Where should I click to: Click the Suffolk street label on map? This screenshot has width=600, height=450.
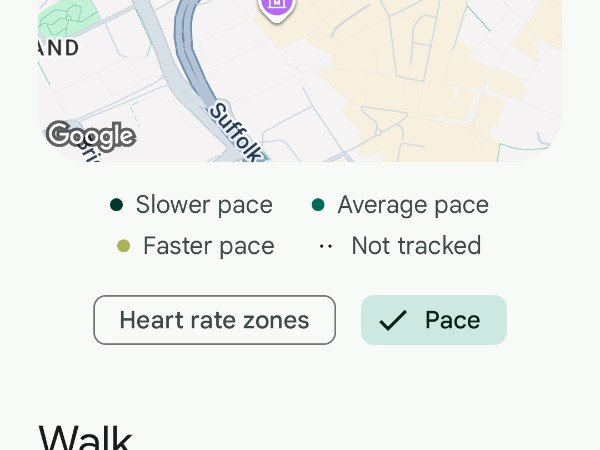237,132
